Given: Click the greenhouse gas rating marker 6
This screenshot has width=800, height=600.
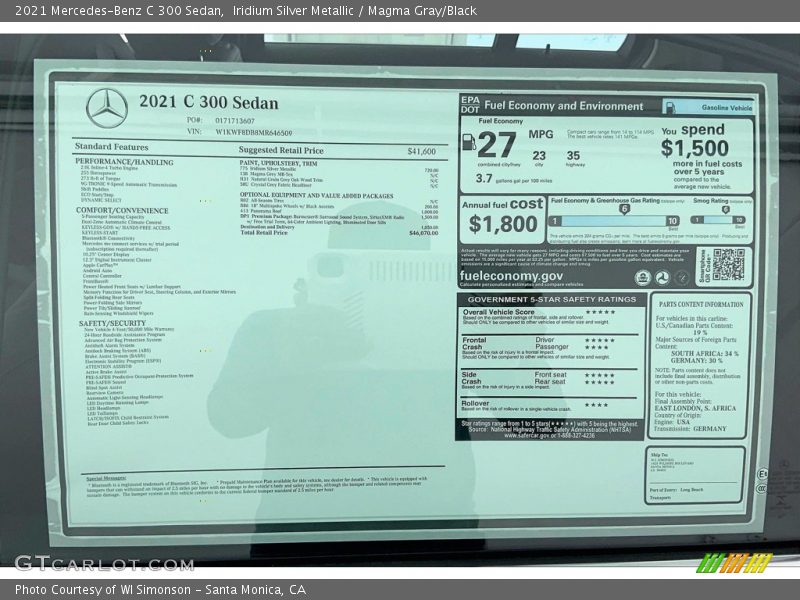Looking at the screenshot, I should pos(624,209).
